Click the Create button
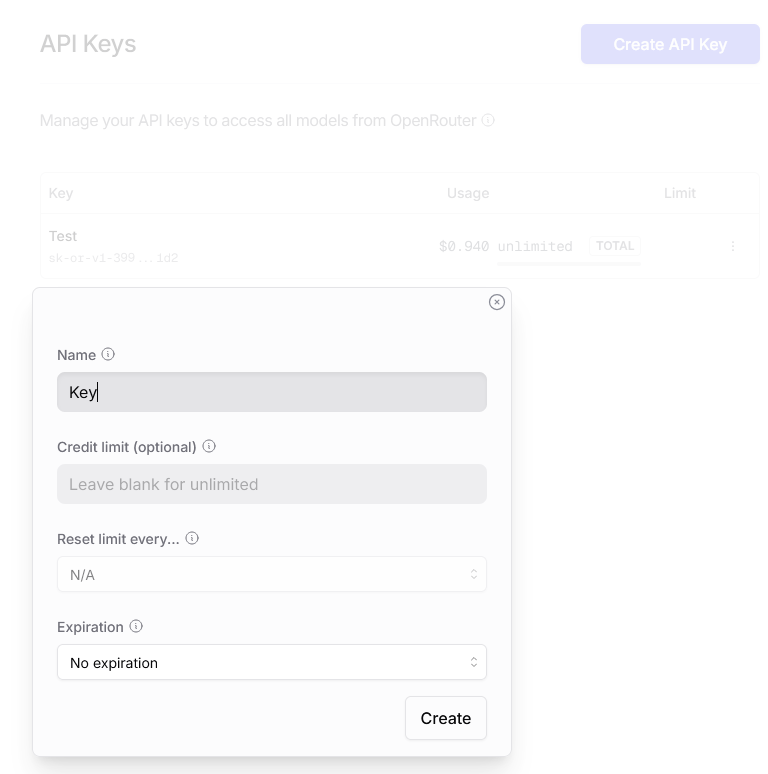Image resolution: width=768 pixels, height=774 pixels. tap(446, 718)
